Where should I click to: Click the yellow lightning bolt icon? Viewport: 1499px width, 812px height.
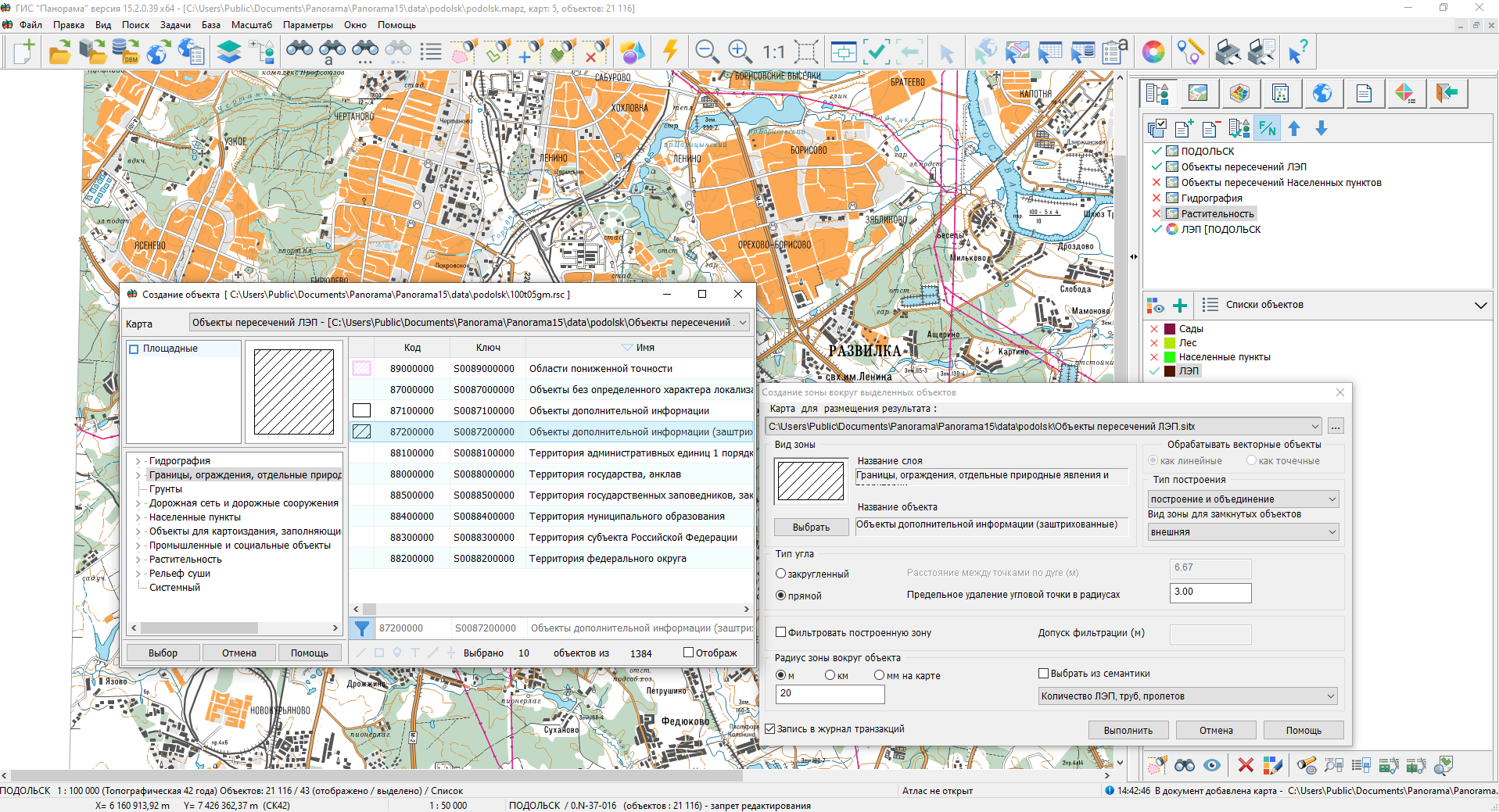click(669, 52)
